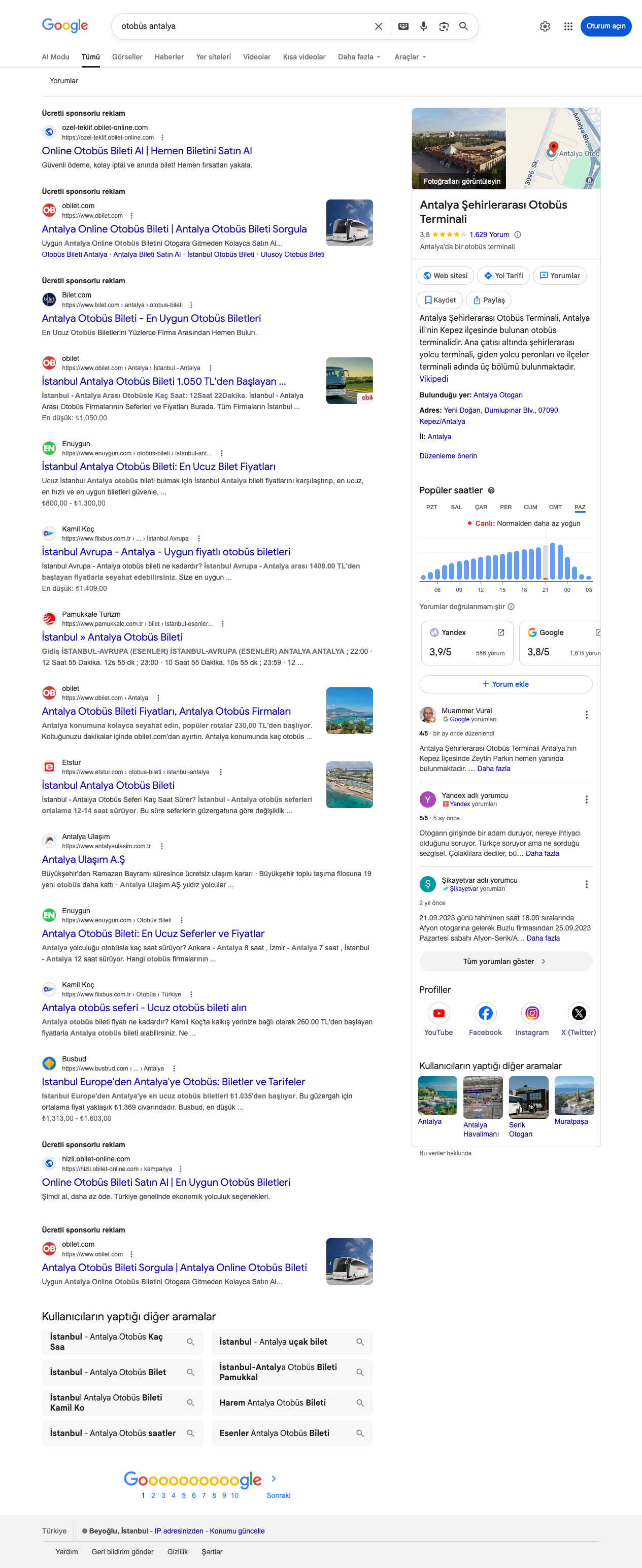Click Yorum ekle button
This screenshot has height=1568, width=642.
point(505,684)
